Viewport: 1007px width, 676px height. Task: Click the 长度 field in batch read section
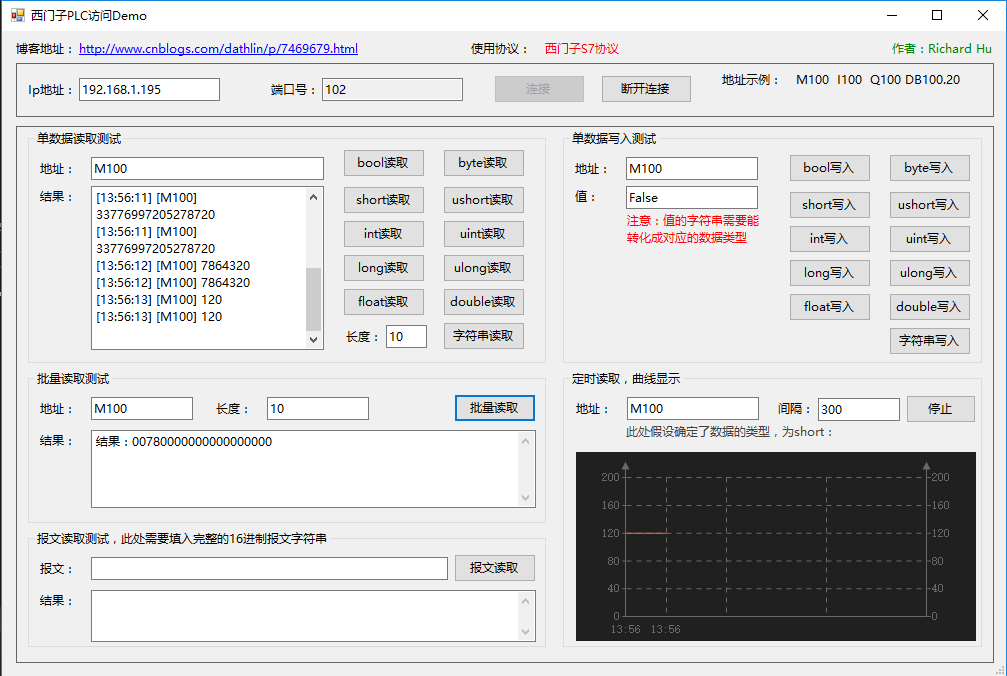pos(317,409)
